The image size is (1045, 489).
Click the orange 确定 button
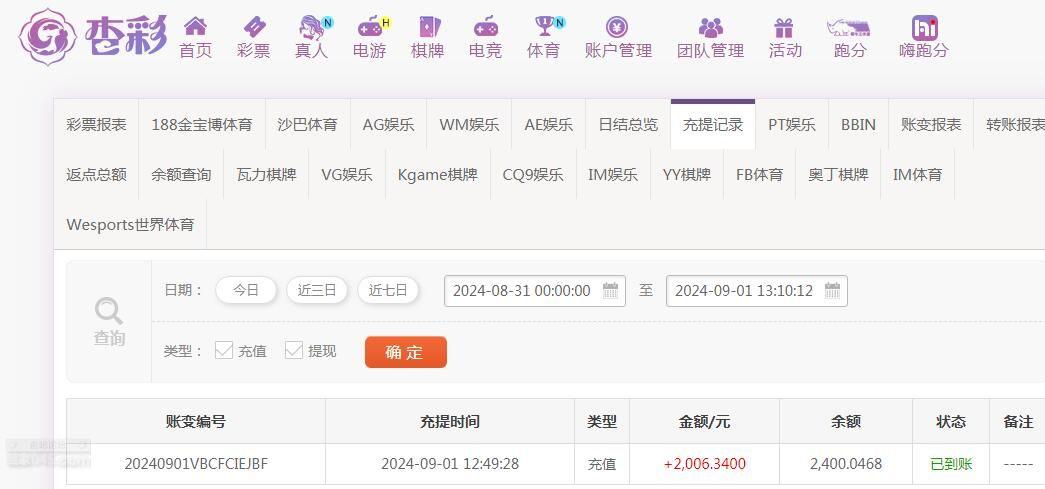click(406, 352)
